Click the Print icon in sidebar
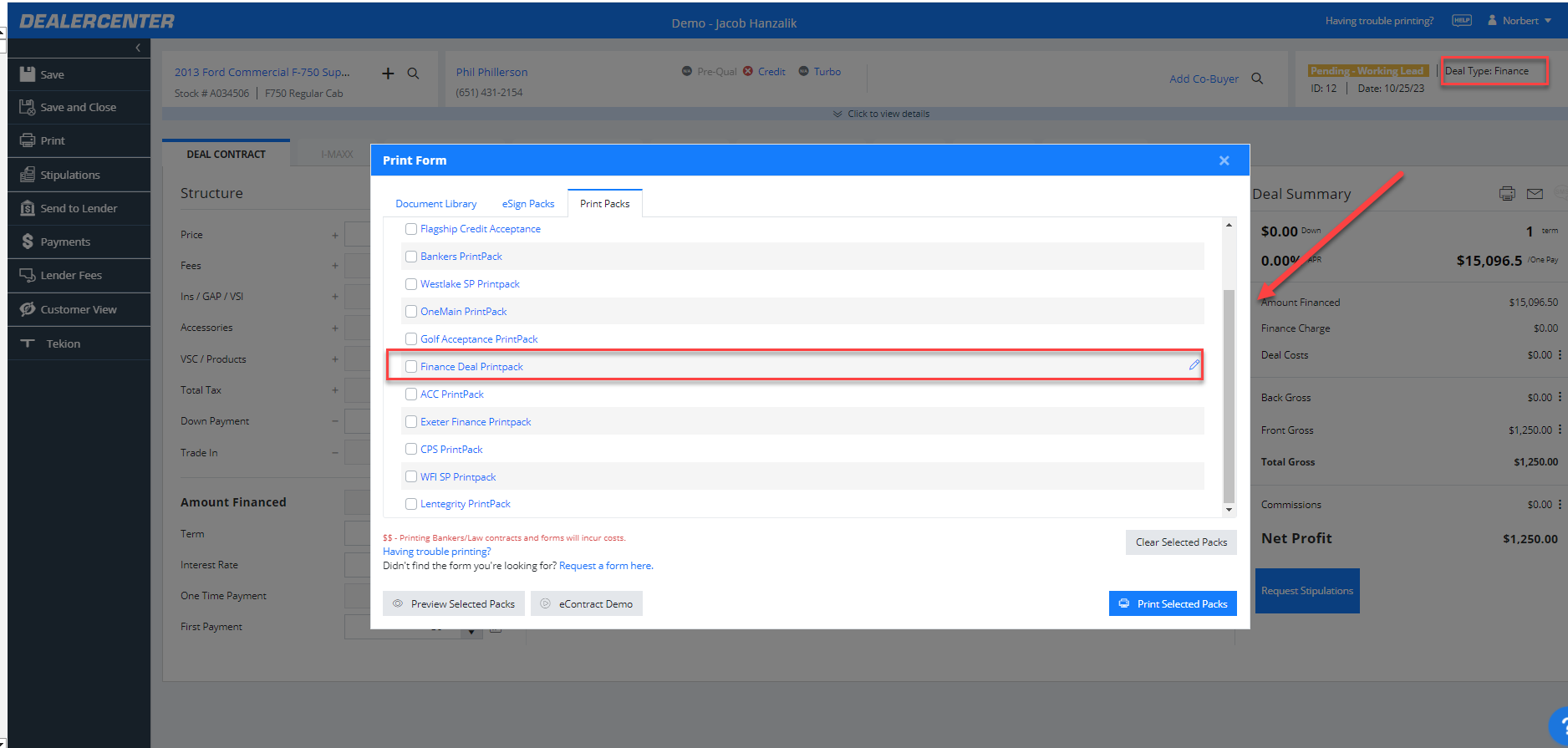Viewport: 1568px width, 748px height. click(x=27, y=140)
